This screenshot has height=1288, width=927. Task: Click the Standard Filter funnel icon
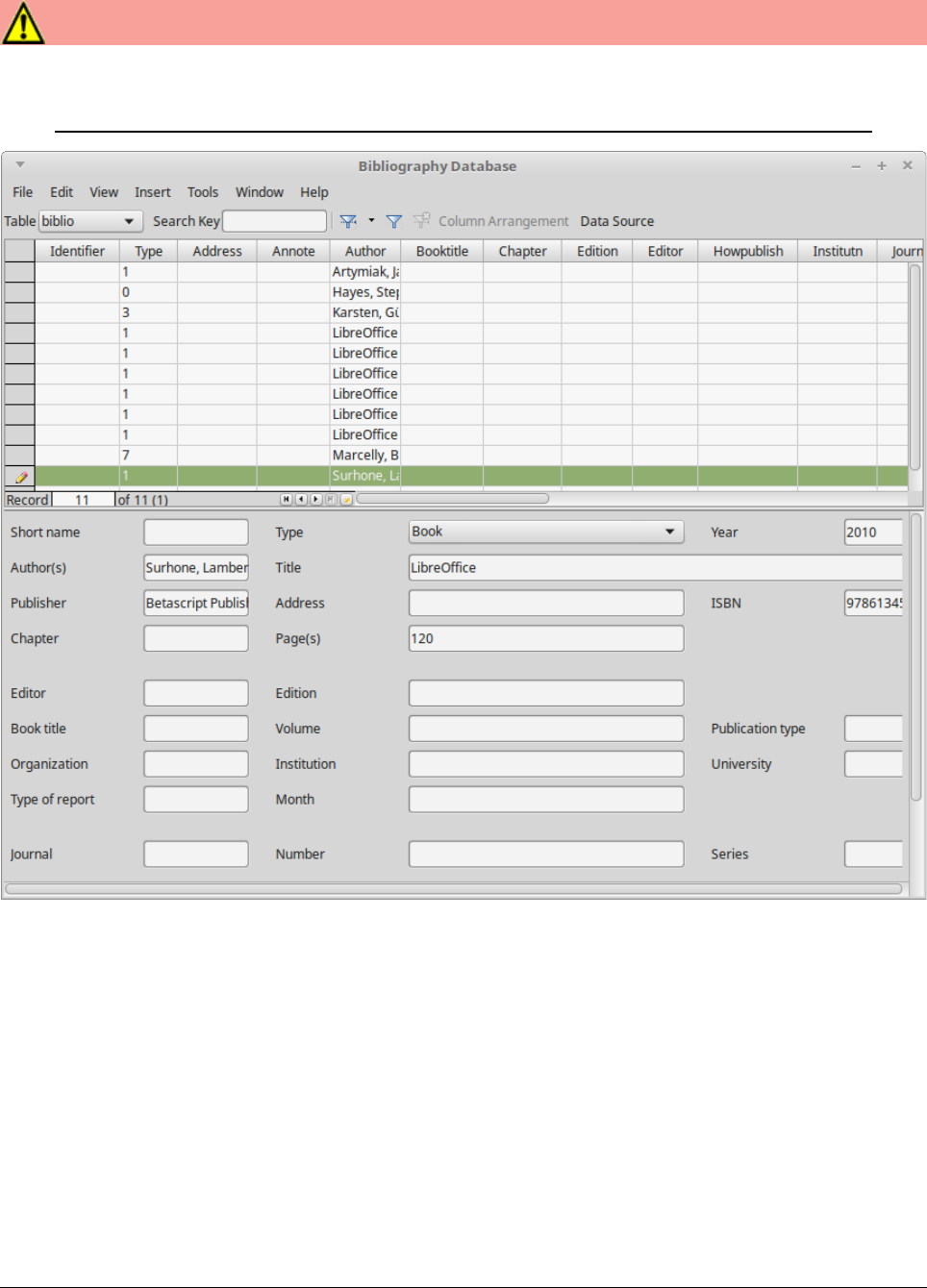(393, 221)
